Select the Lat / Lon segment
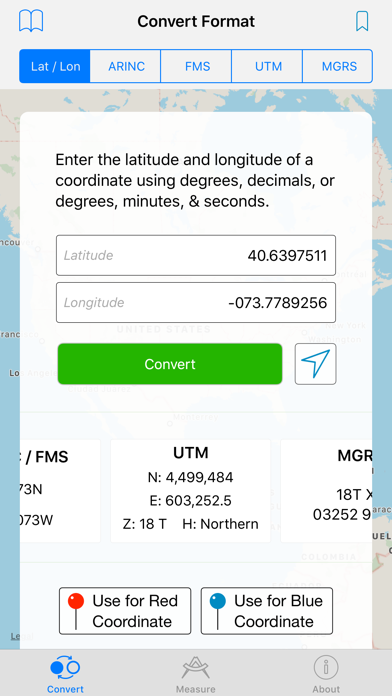This screenshot has height=696, width=392. 55,66
